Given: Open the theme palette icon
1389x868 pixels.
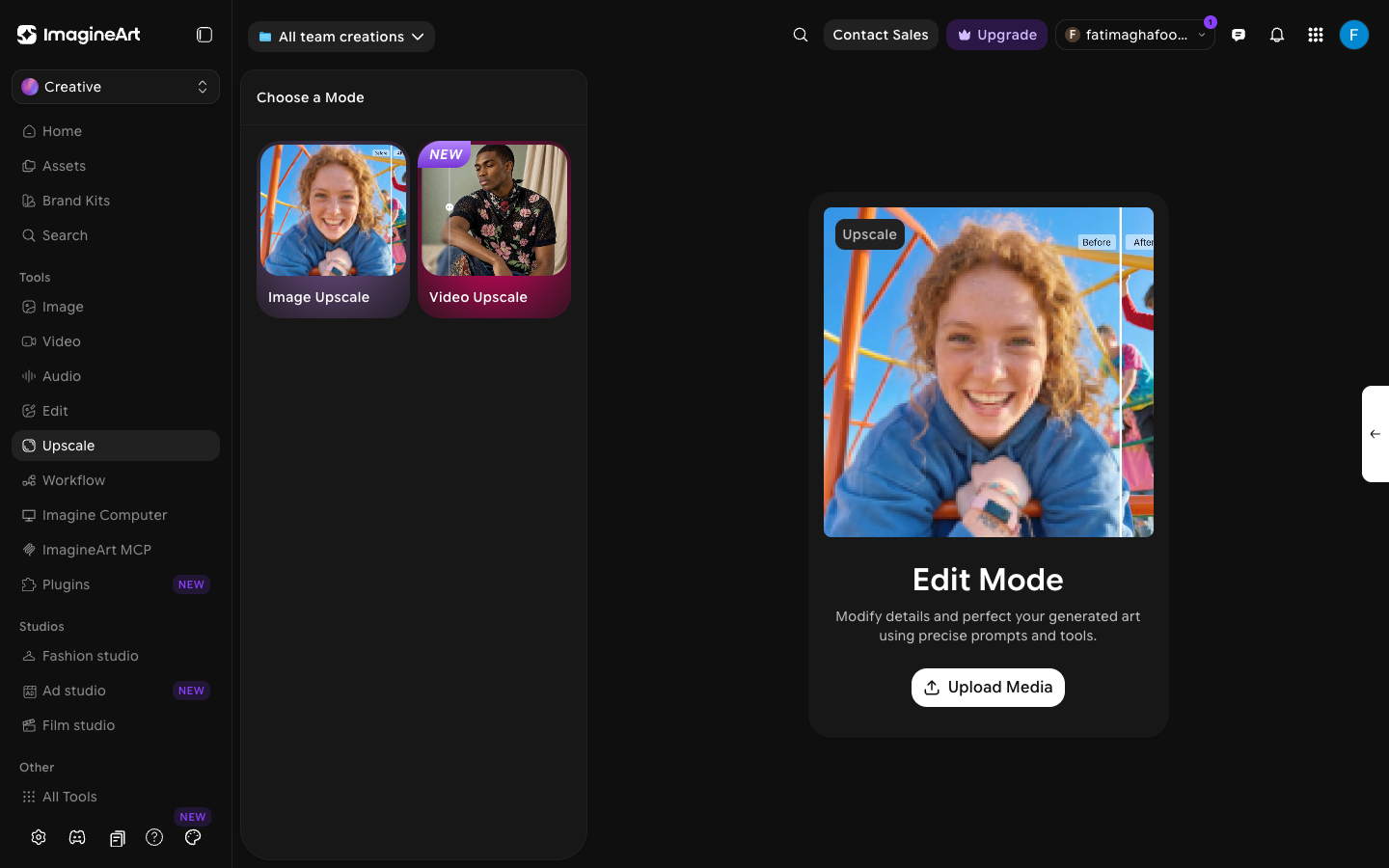Looking at the screenshot, I should click(x=193, y=837).
